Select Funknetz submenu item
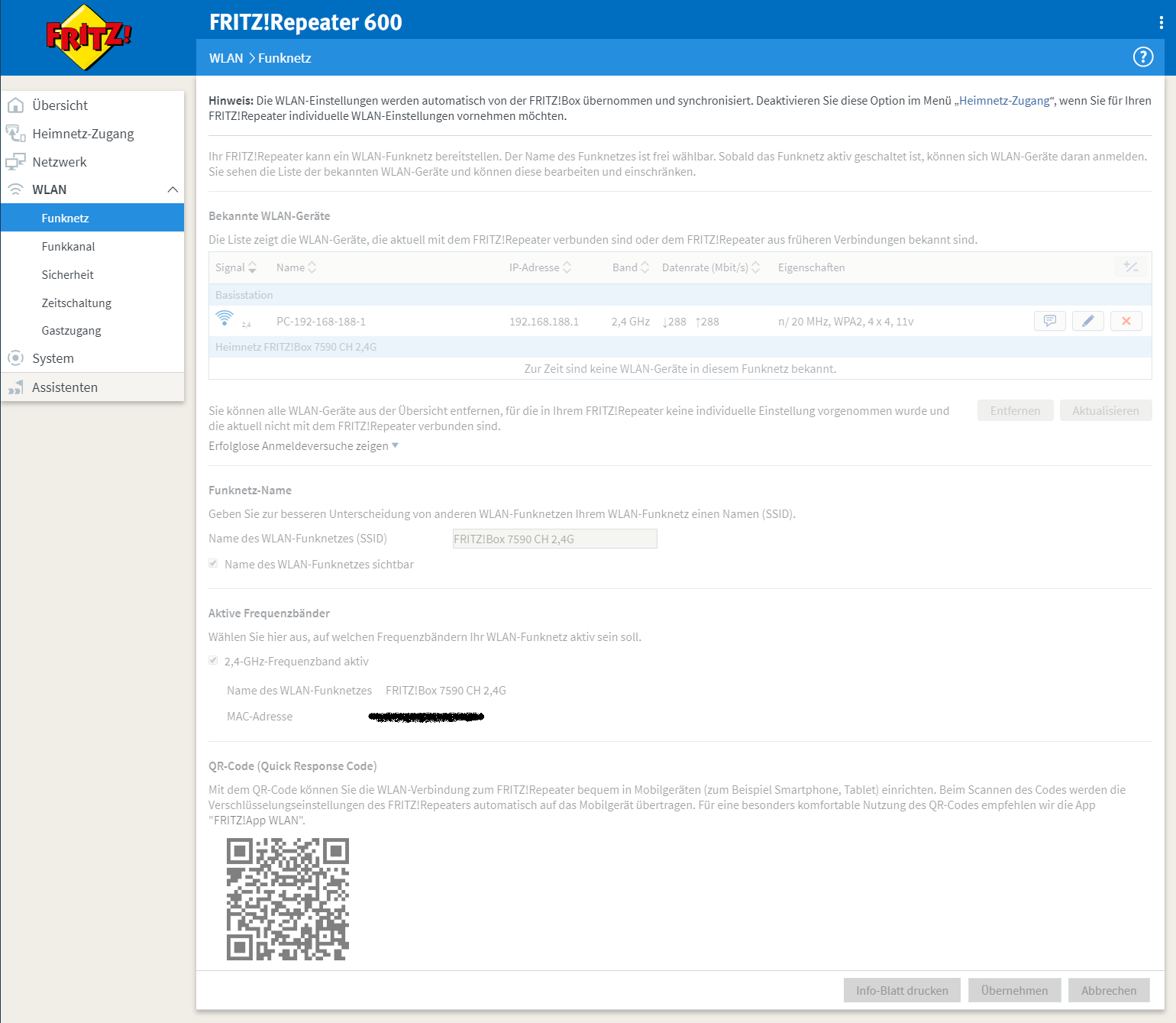 click(x=92, y=218)
